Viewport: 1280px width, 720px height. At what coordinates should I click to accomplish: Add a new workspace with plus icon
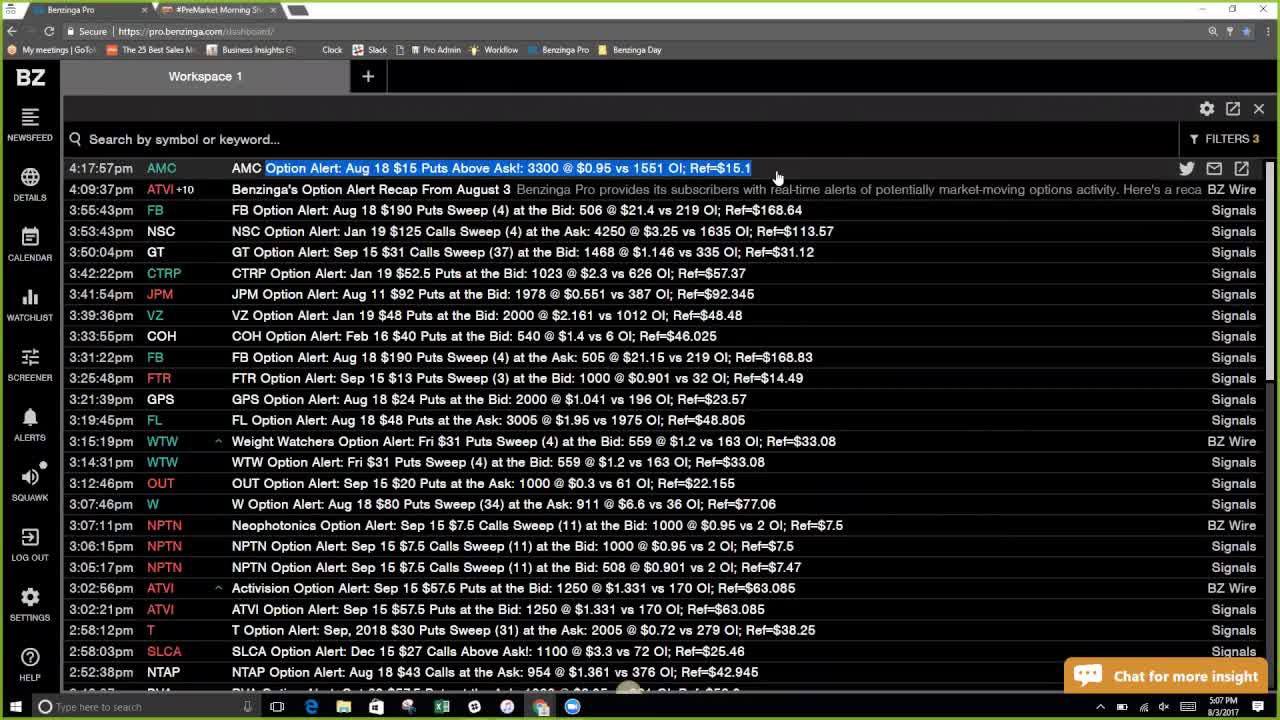click(368, 76)
